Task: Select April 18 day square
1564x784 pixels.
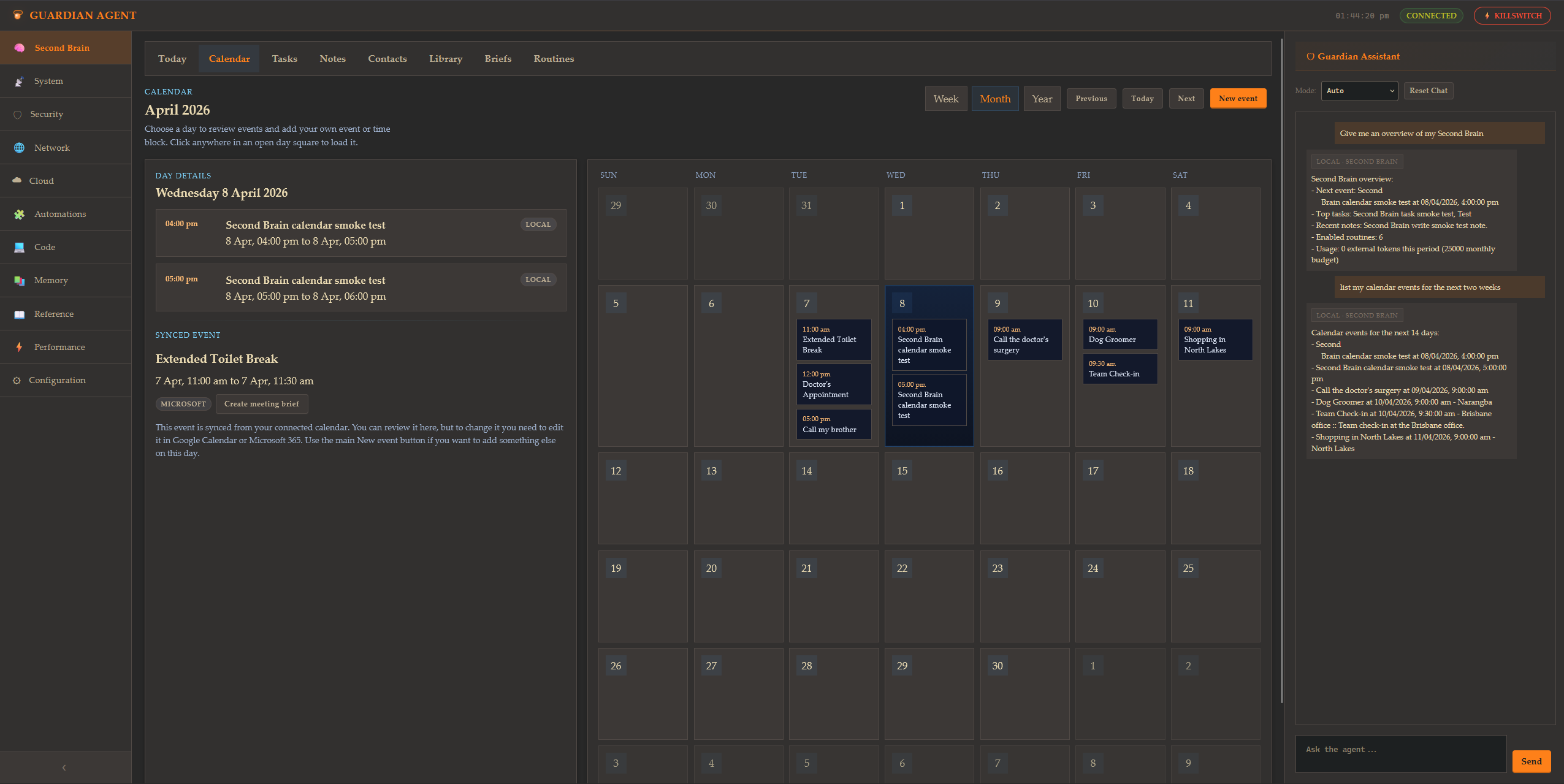Action: pyautogui.click(x=1215, y=498)
